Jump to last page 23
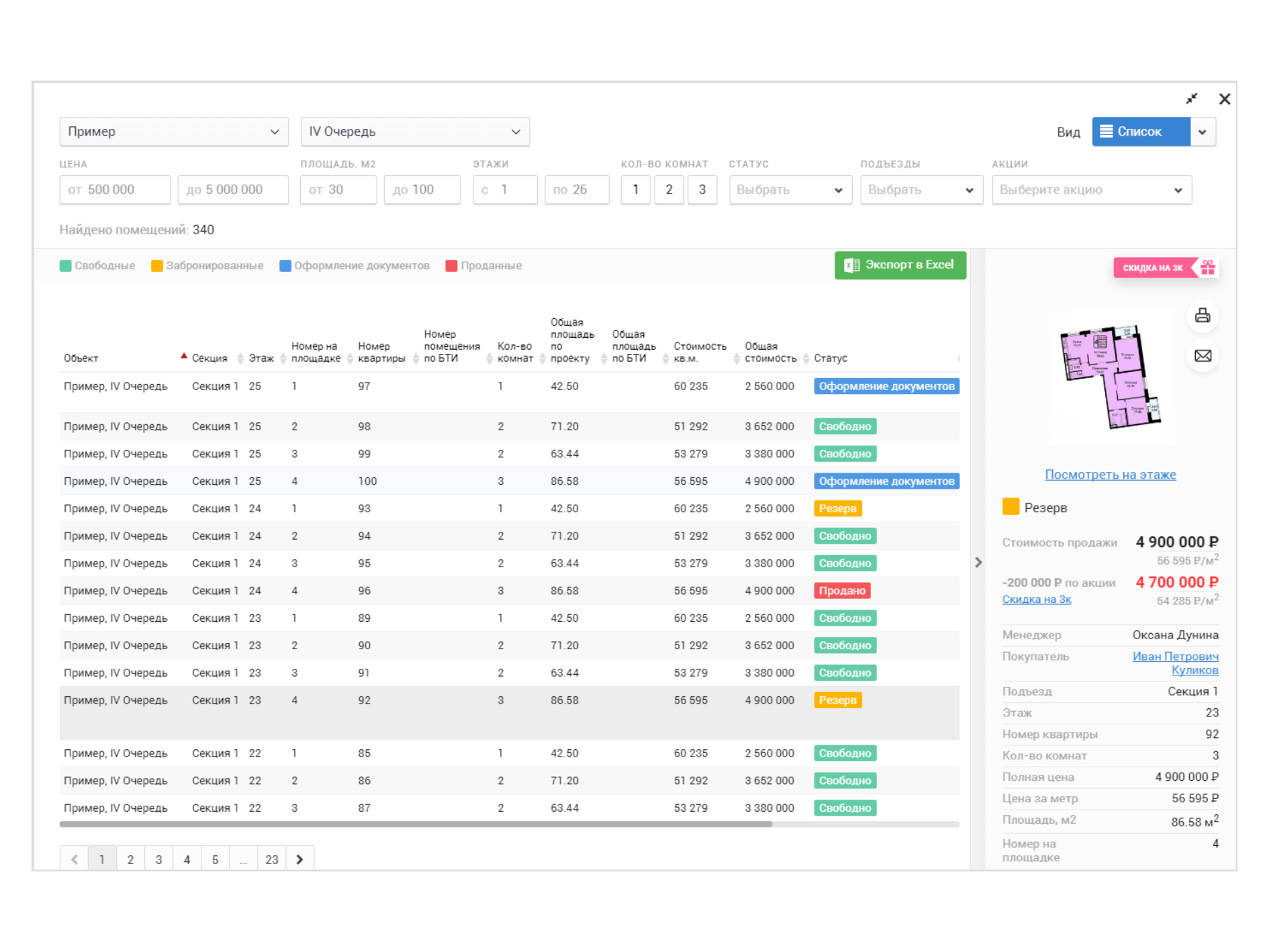Viewport: 1269px width, 952px height. (271, 859)
